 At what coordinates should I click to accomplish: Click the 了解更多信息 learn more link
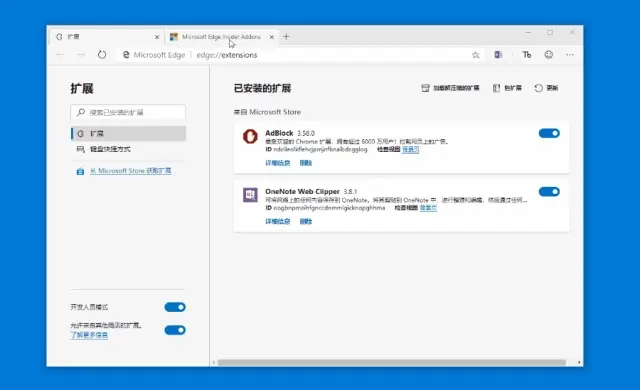pos(89,335)
